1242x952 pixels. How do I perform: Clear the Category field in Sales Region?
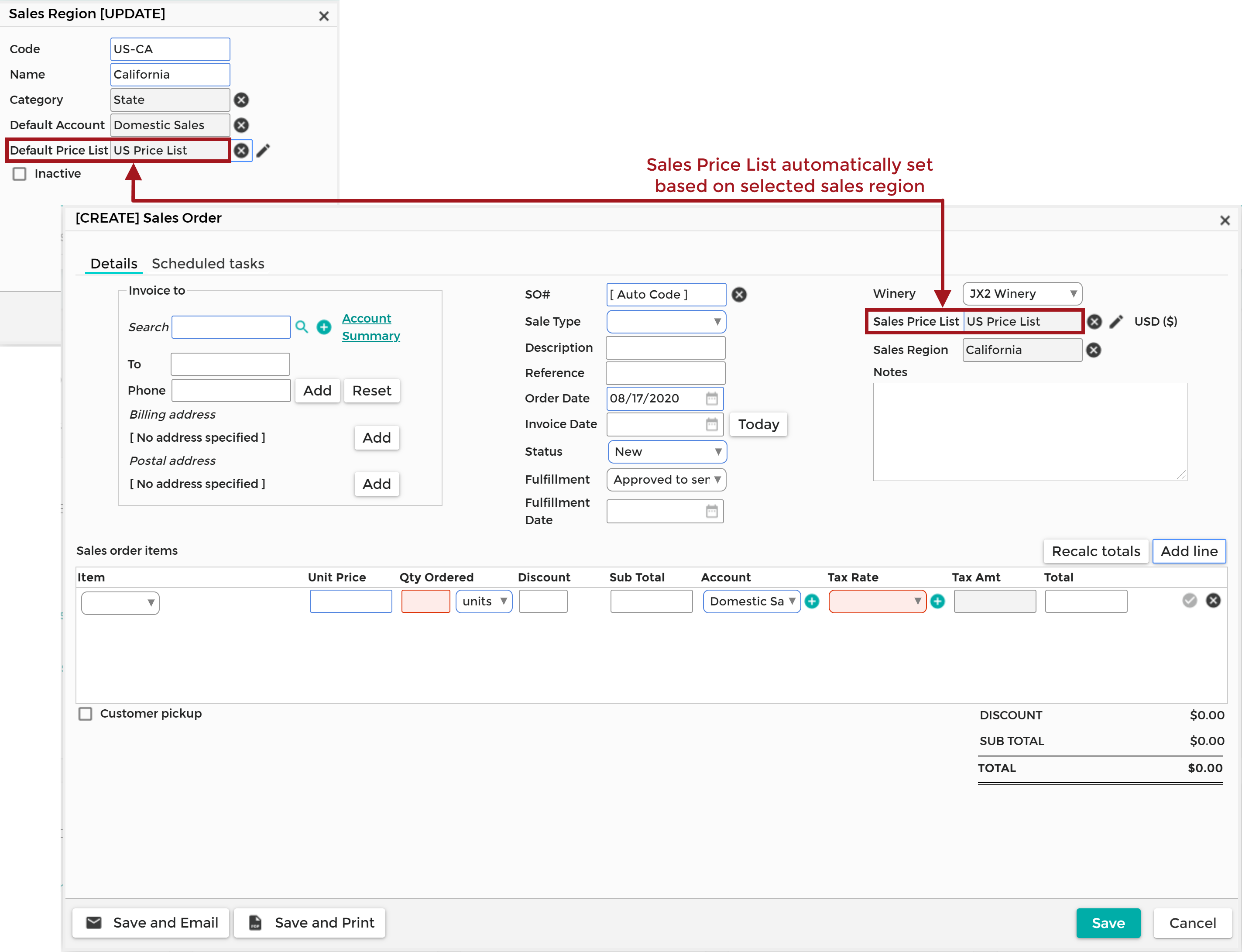(x=241, y=100)
